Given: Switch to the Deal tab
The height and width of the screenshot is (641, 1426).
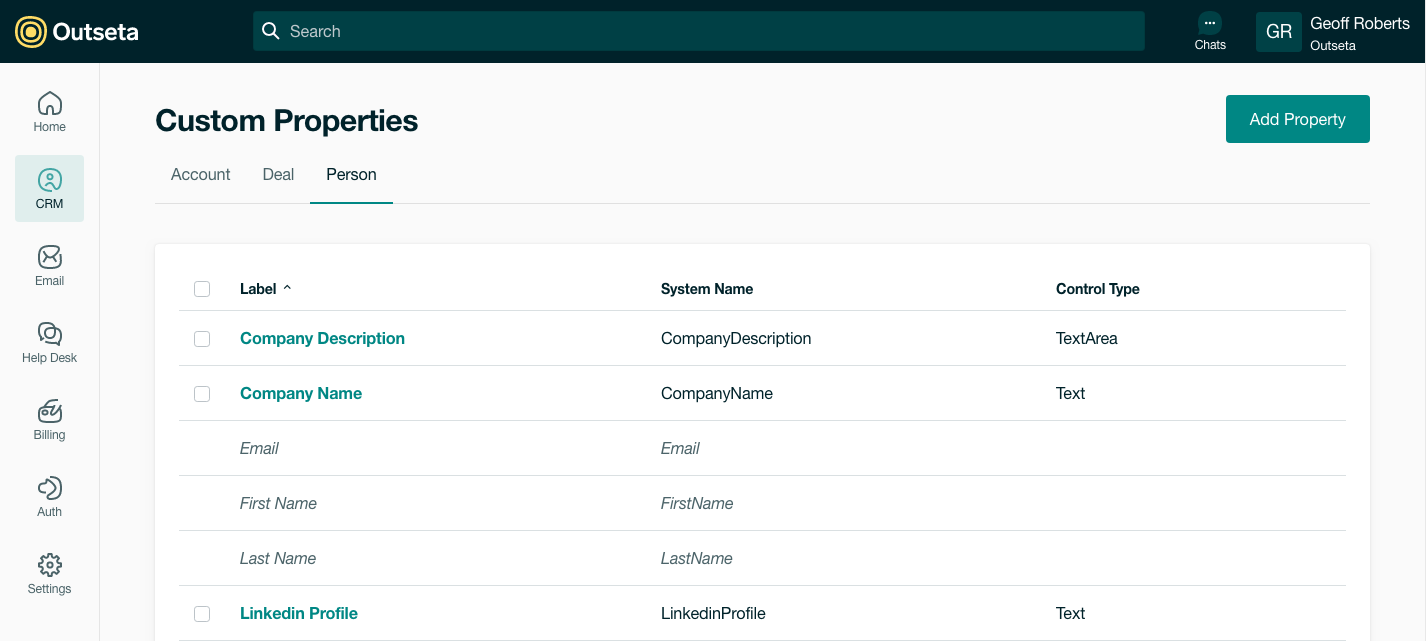Looking at the screenshot, I should click(x=277, y=174).
